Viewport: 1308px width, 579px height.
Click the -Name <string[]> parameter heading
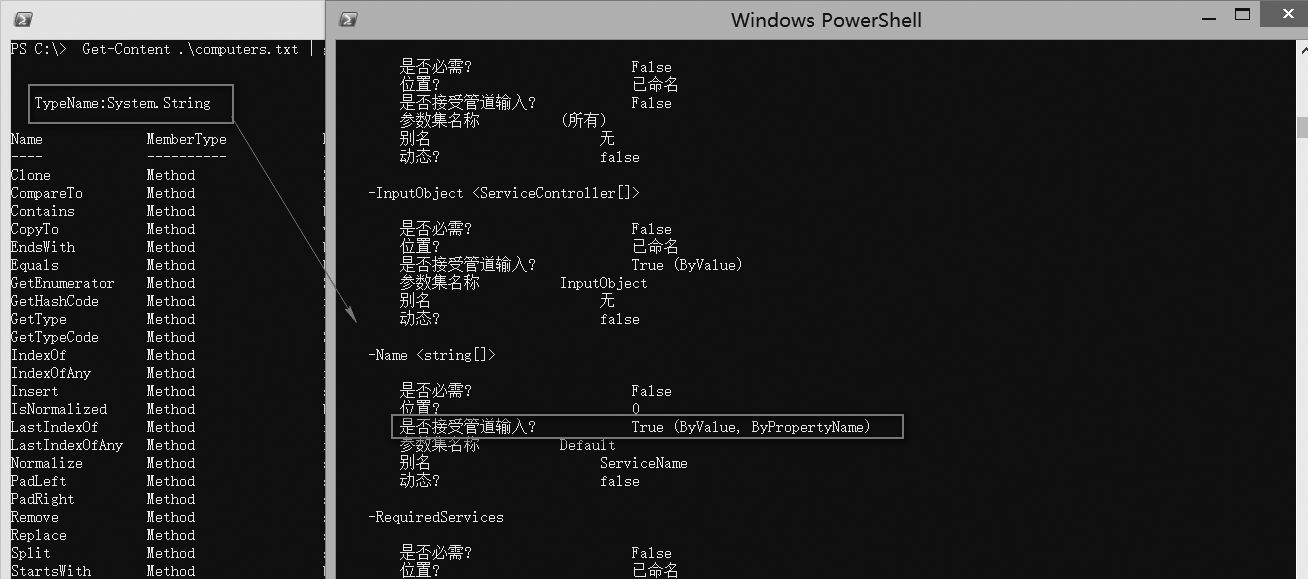point(431,355)
